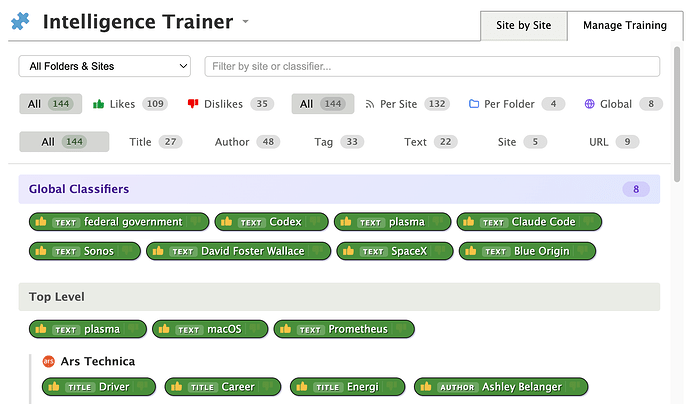Click thumbs-up icon on Ashley Belanger pill
This screenshot has width=690, height=404.
[426, 387]
